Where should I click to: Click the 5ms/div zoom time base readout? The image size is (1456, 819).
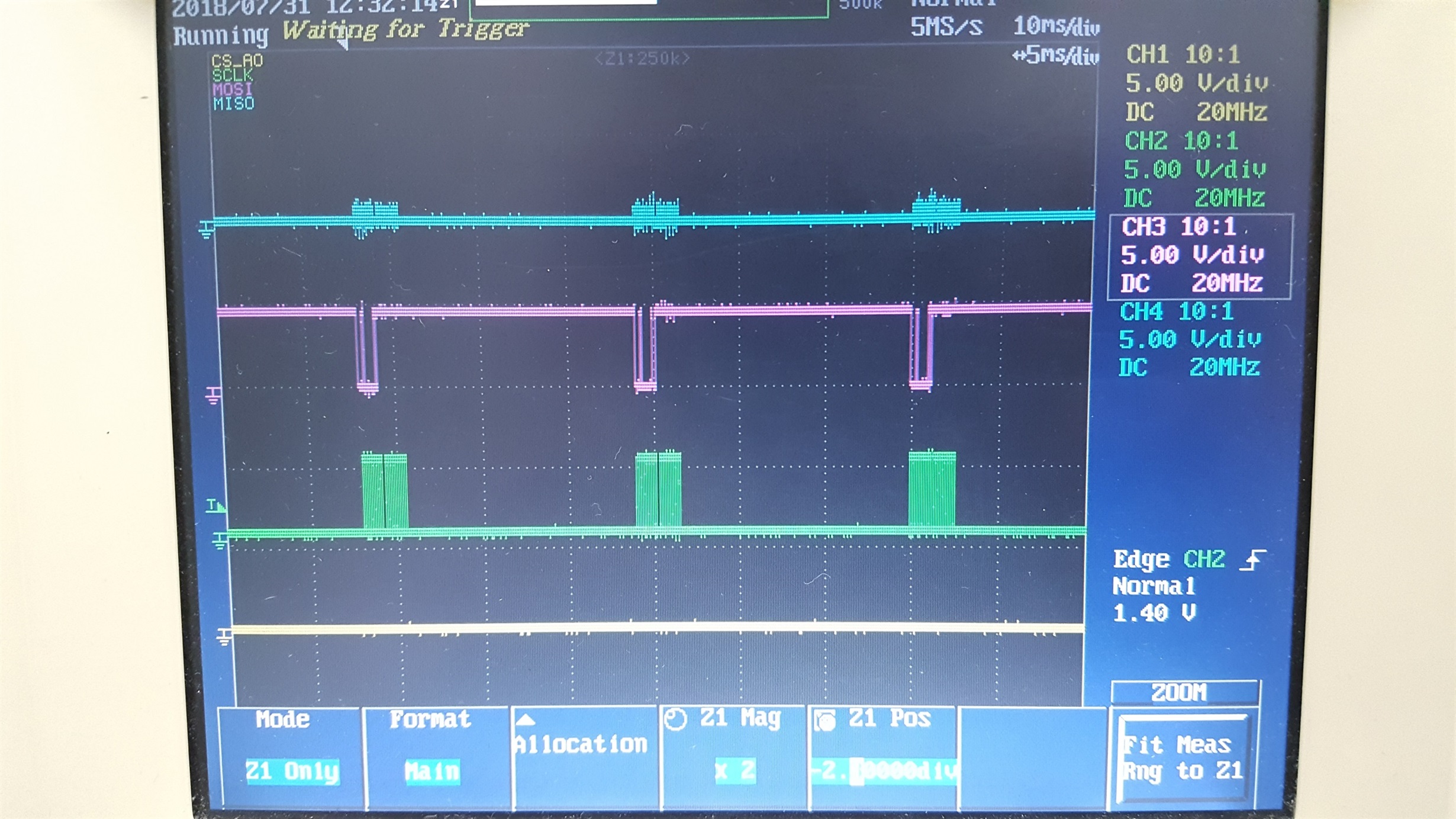click(x=1055, y=55)
